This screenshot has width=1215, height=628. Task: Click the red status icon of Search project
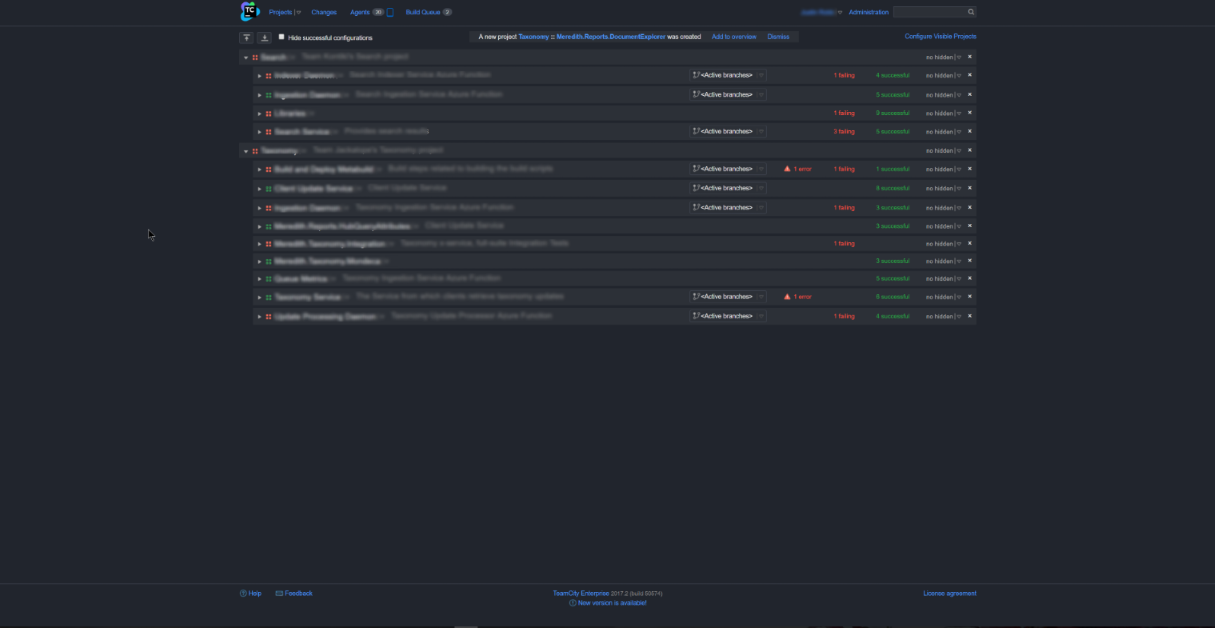pos(255,57)
